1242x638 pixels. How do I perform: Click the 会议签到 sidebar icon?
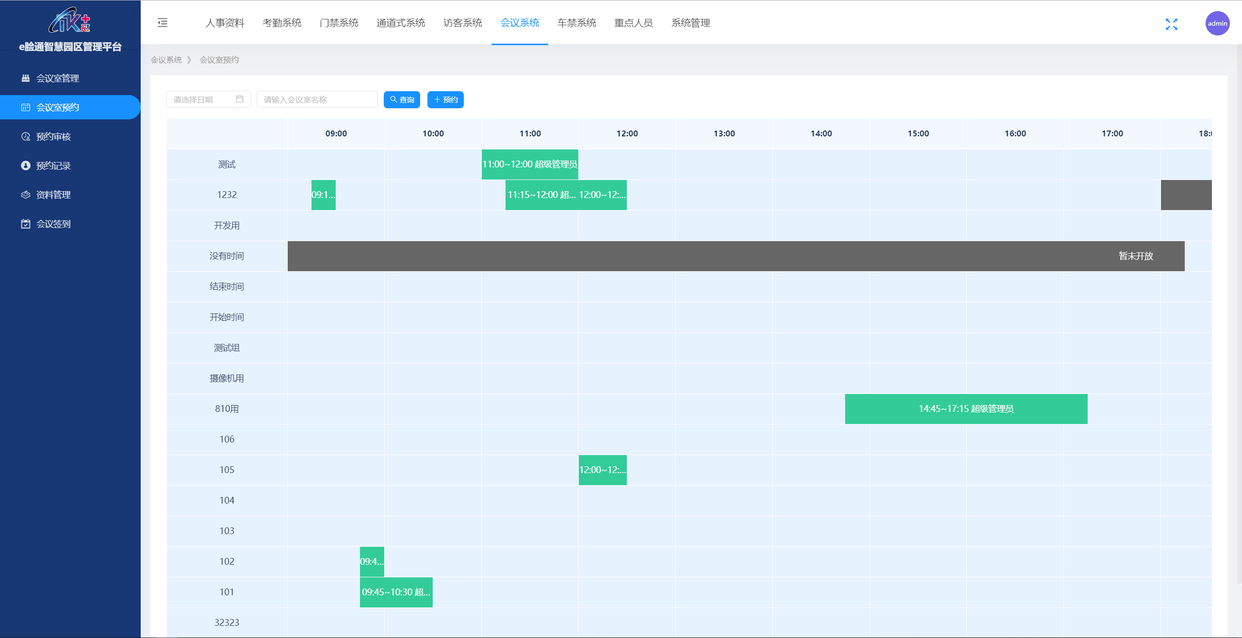(26, 224)
